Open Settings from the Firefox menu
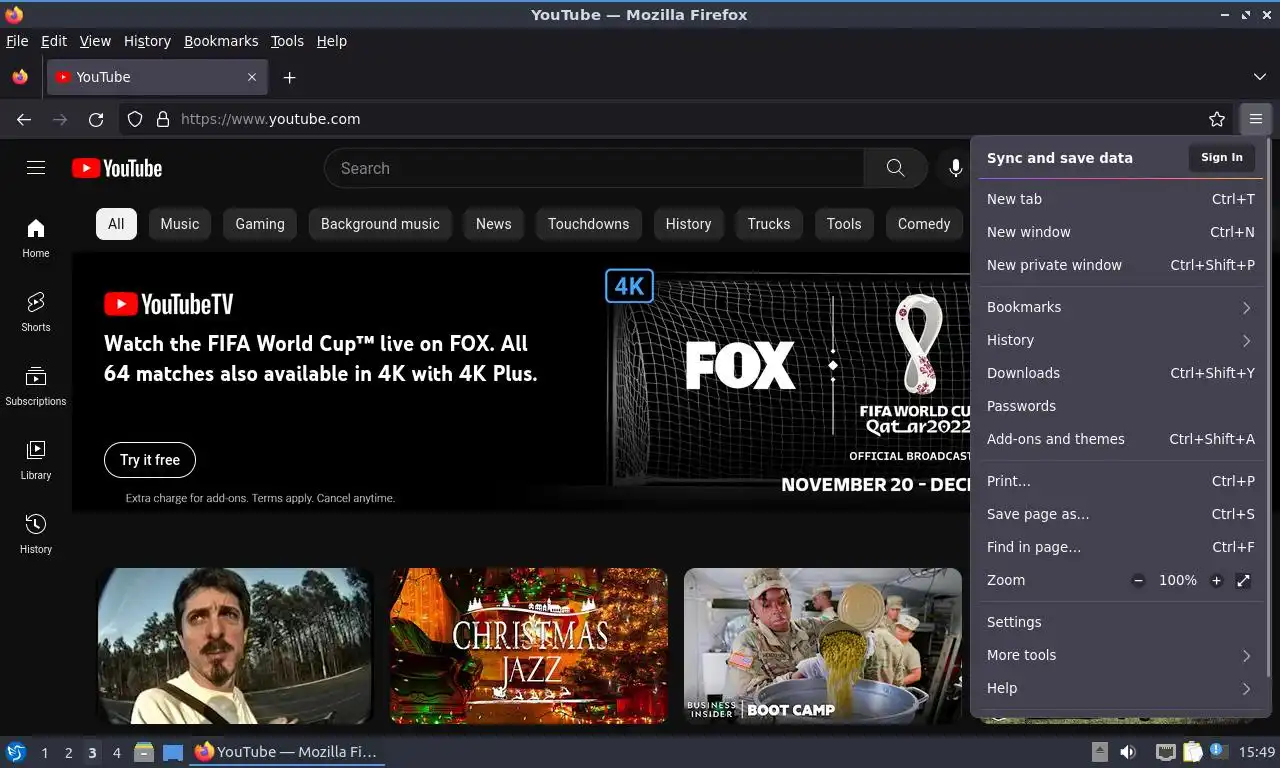Viewport: 1280px width, 768px height. tap(1120, 622)
